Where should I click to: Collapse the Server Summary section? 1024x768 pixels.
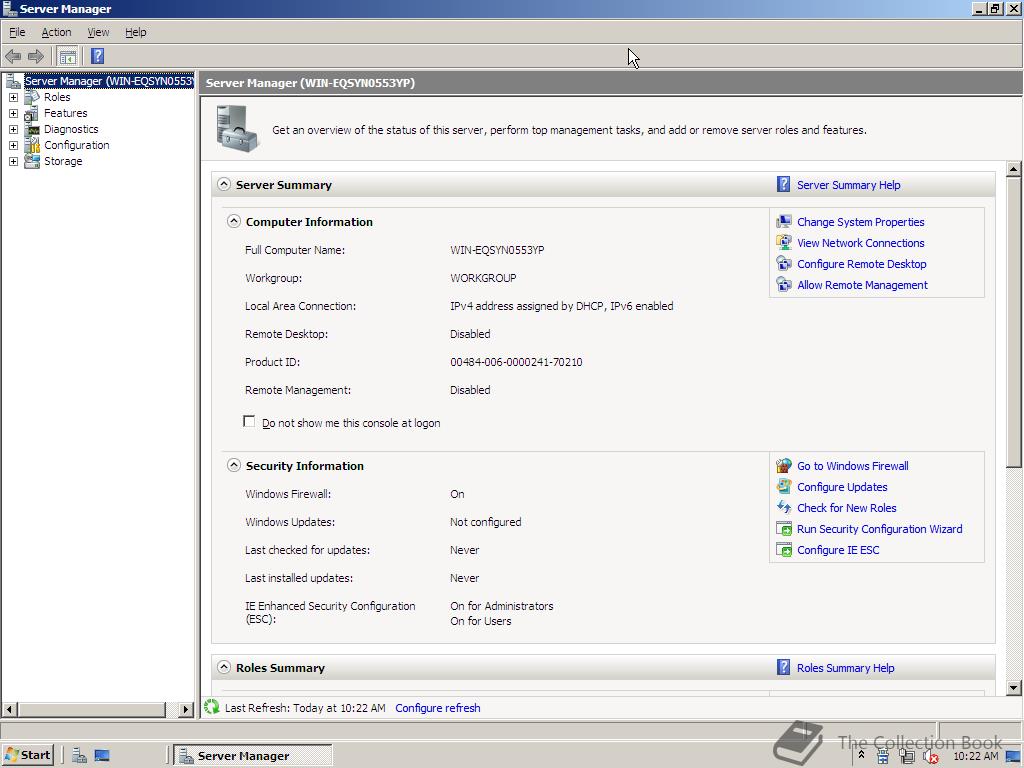tap(224, 184)
